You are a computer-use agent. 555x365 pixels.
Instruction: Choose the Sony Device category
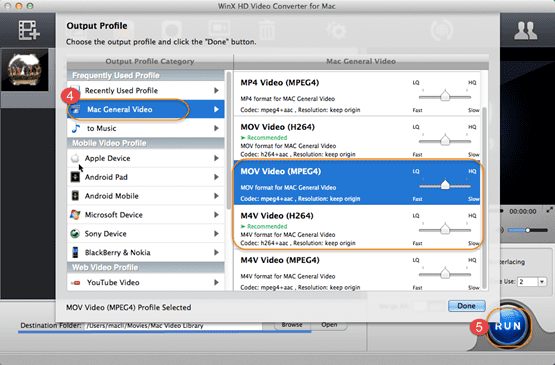145,233
